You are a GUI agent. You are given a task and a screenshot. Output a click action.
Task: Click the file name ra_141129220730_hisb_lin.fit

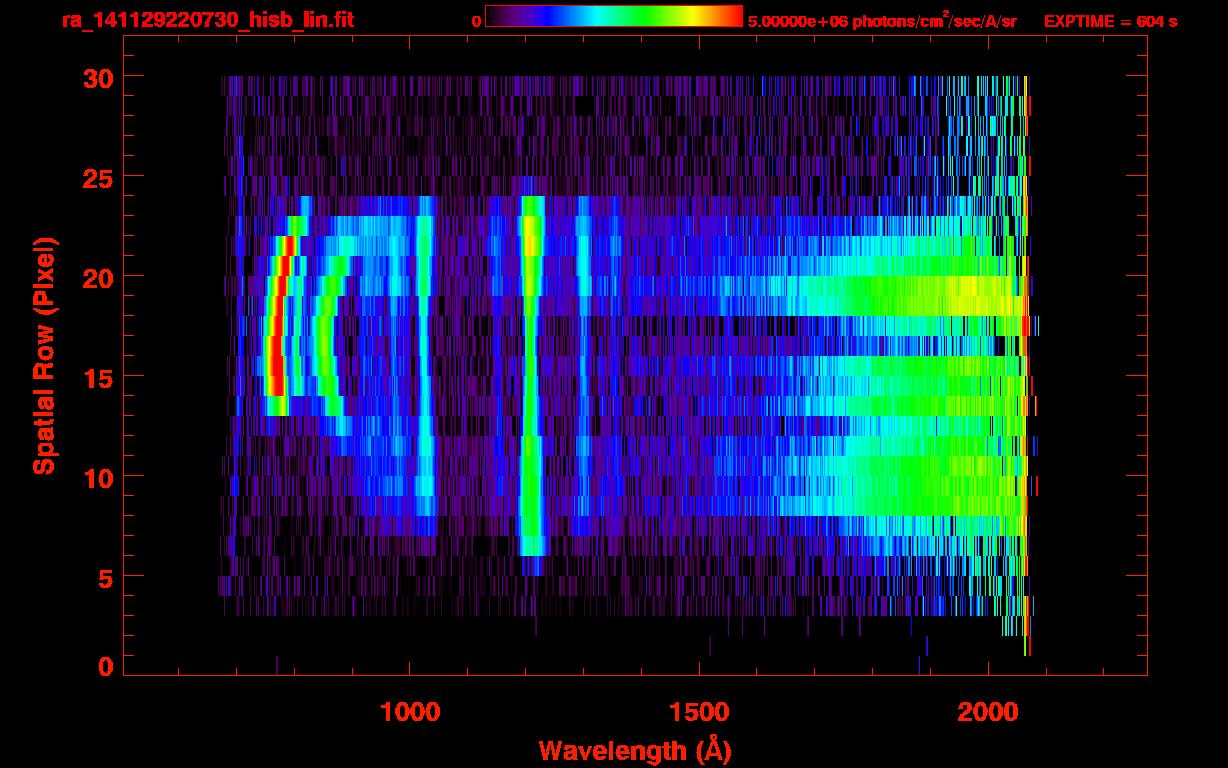(206, 20)
